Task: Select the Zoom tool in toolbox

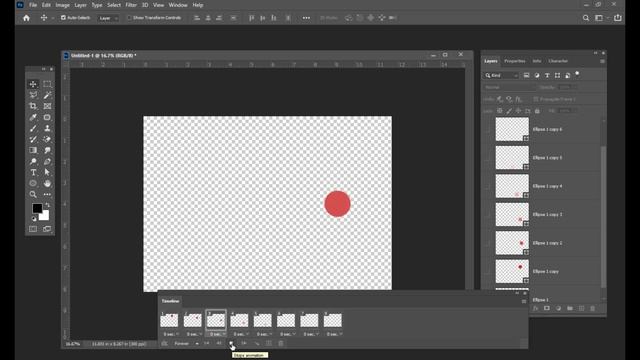Action: [33, 194]
